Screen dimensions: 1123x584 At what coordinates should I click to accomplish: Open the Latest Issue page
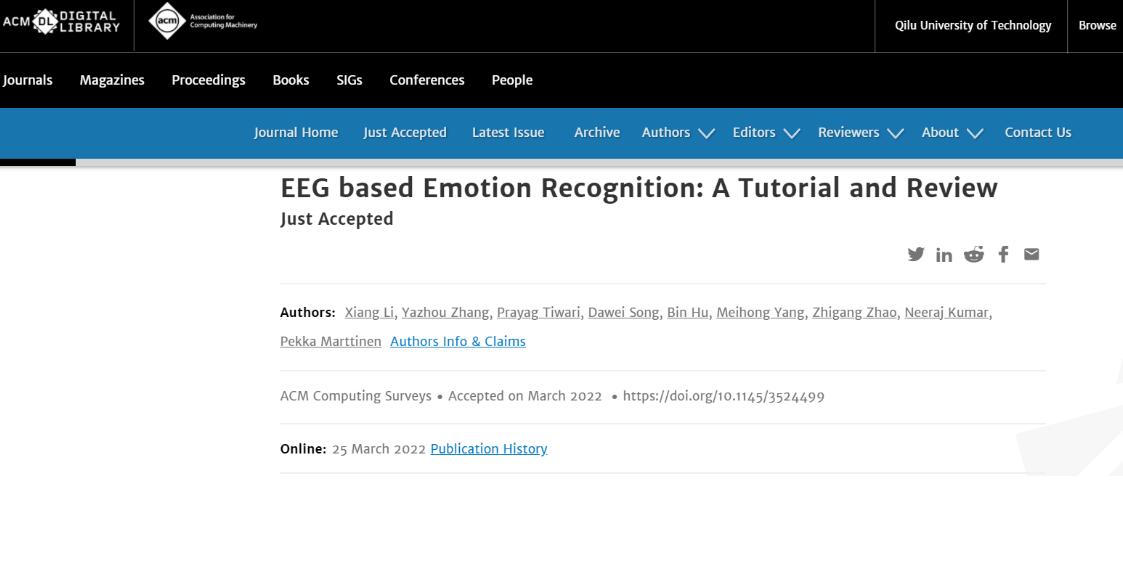pyautogui.click(x=508, y=132)
